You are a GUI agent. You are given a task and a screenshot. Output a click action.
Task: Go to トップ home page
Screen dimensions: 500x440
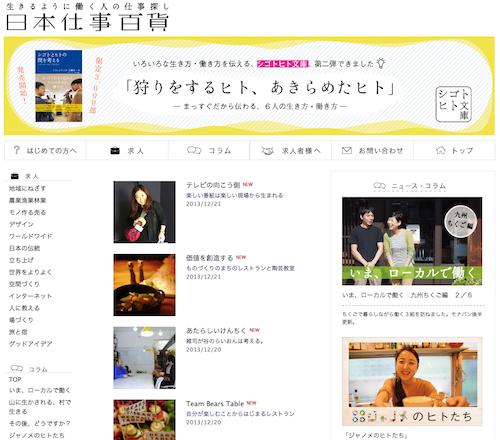click(454, 151)
